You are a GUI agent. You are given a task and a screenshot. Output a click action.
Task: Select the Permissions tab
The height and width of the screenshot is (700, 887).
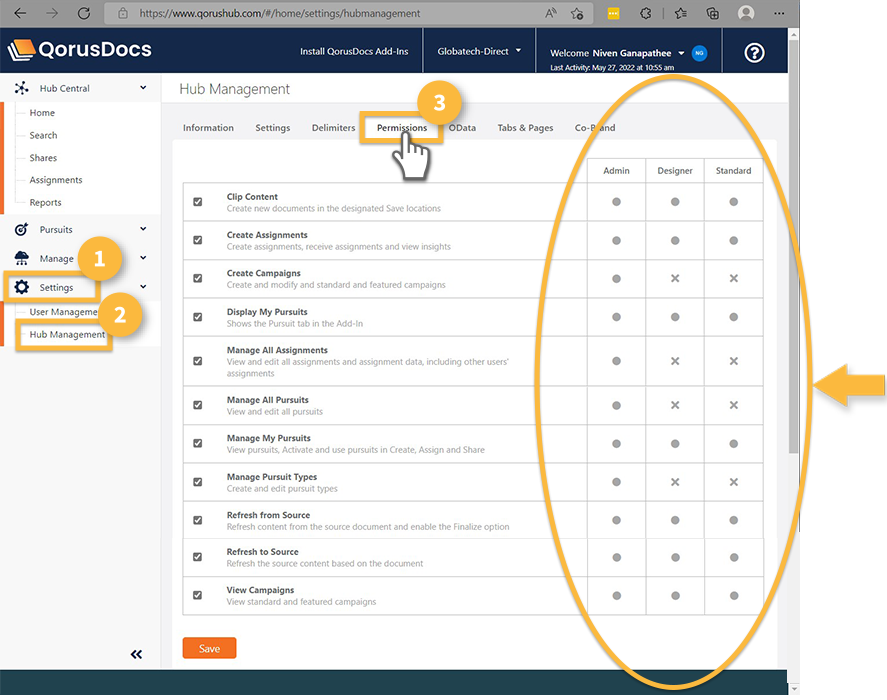[x=402, y=128]
